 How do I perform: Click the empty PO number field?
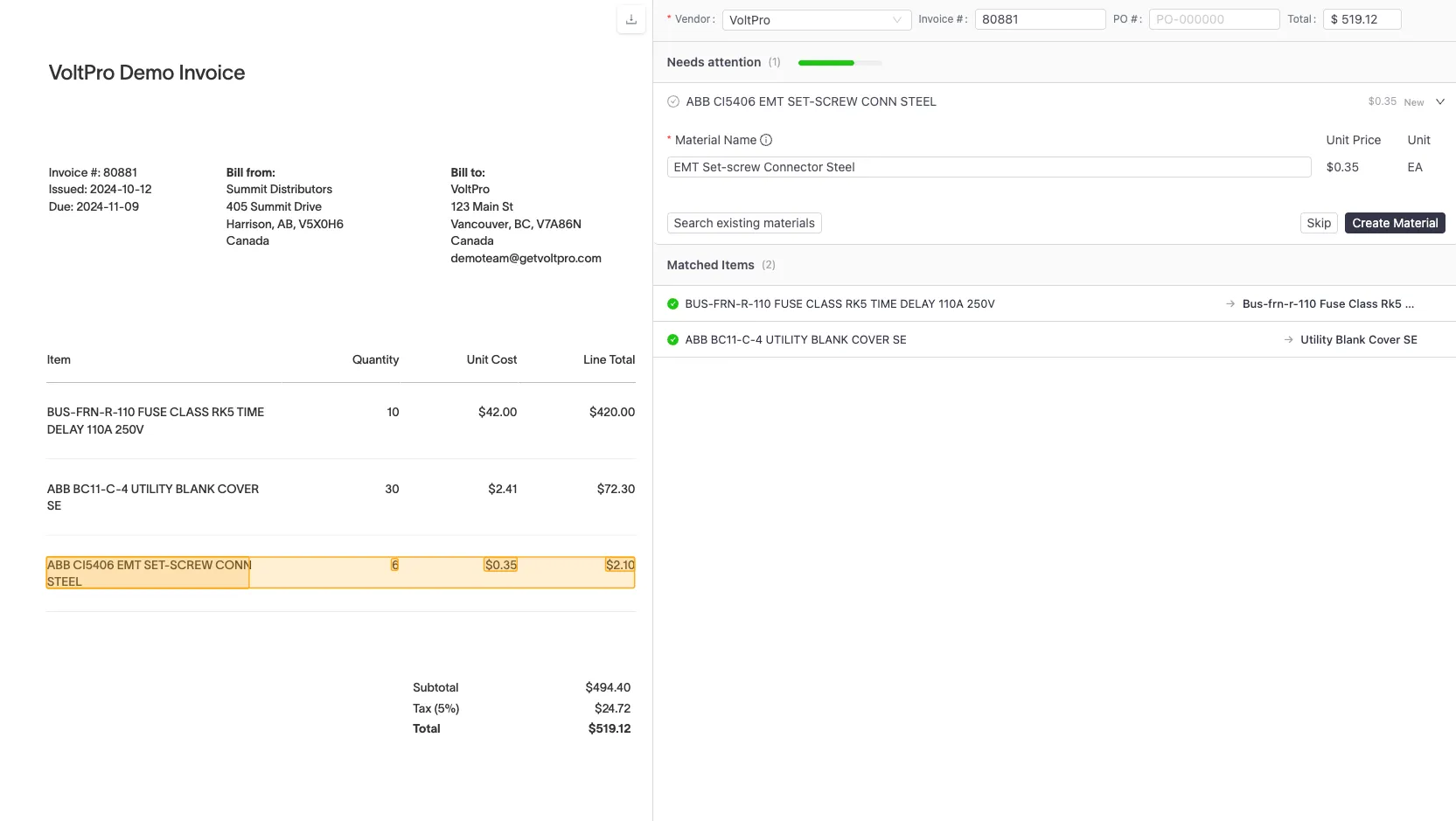coord(1214,18)
